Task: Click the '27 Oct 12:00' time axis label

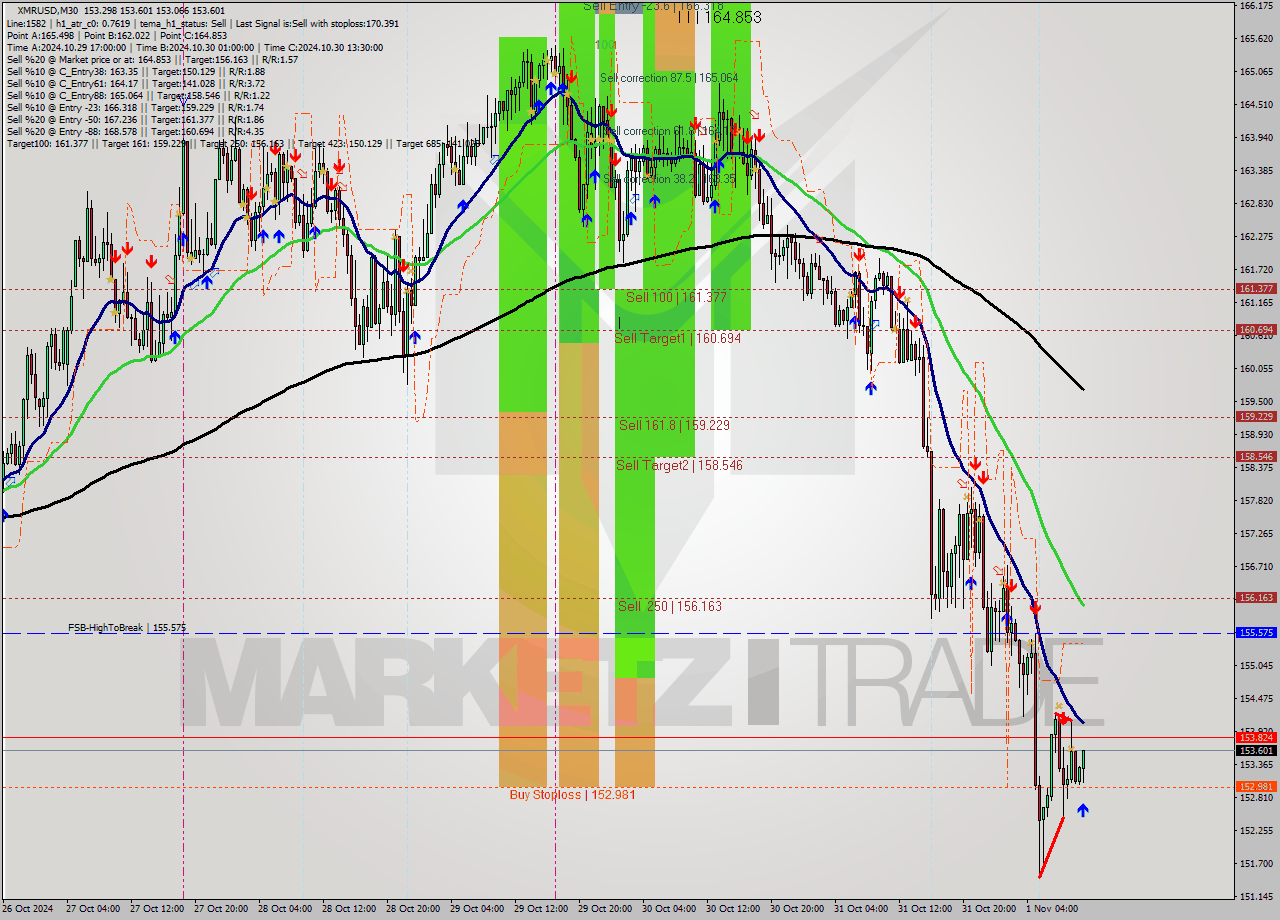Action: (x=156, y=909)
